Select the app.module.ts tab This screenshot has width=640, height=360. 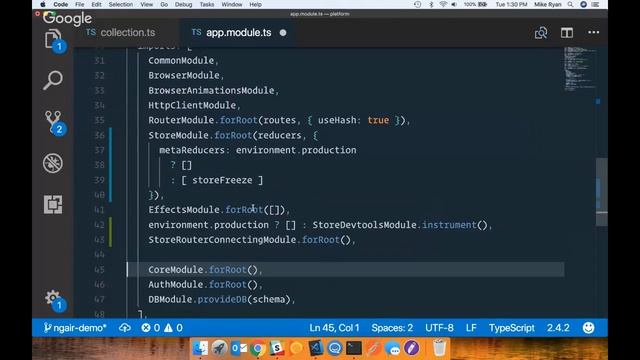[x=238, y=33]
